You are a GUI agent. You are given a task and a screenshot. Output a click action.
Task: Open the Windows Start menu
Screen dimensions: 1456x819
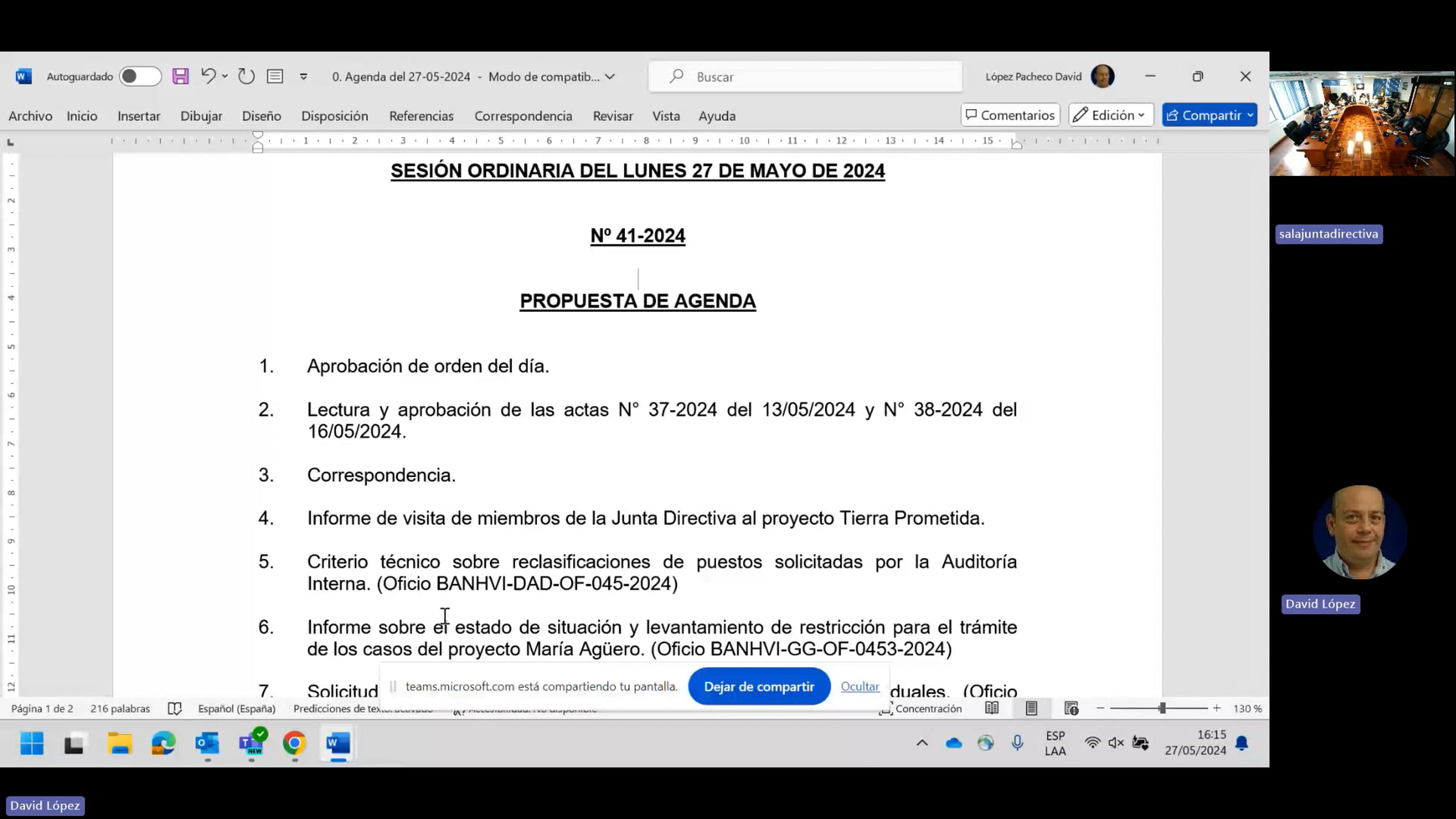pyautogui.click(x=32, y=743)
